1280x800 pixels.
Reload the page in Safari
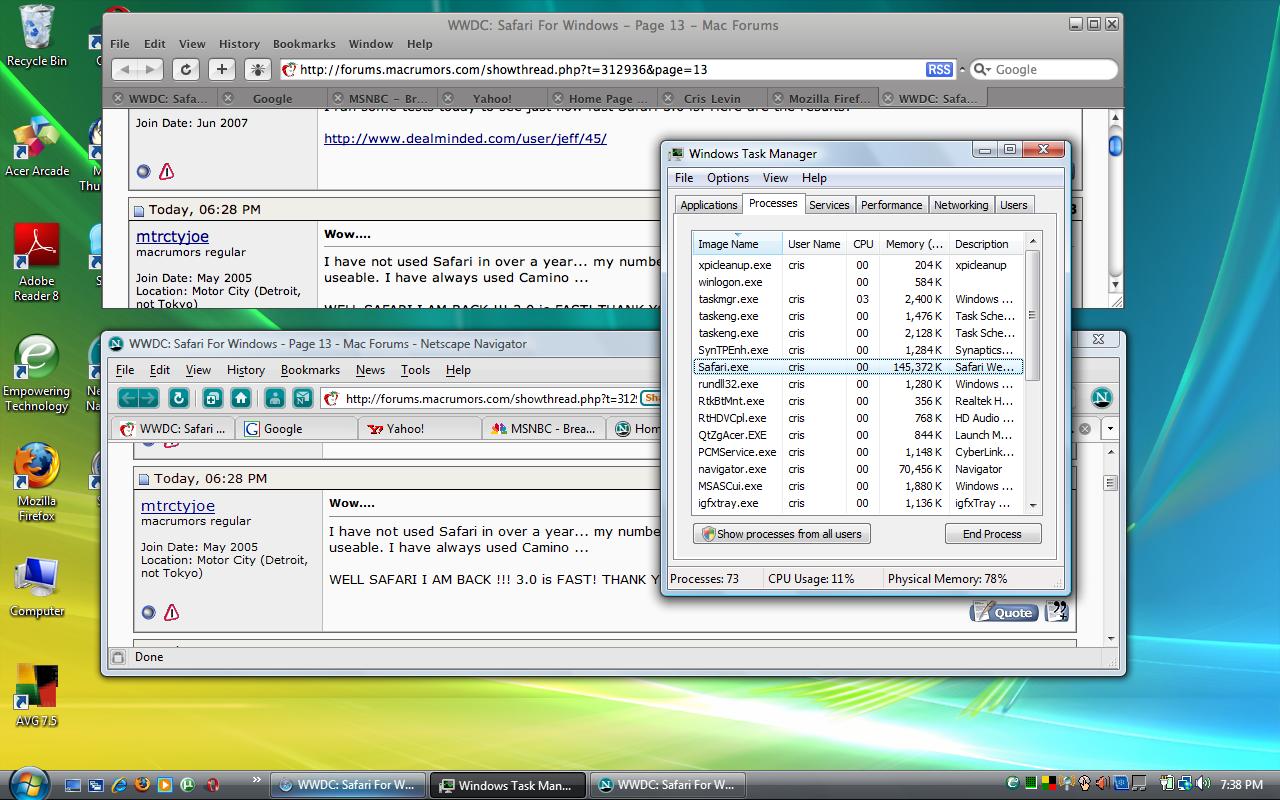(185, 69)
